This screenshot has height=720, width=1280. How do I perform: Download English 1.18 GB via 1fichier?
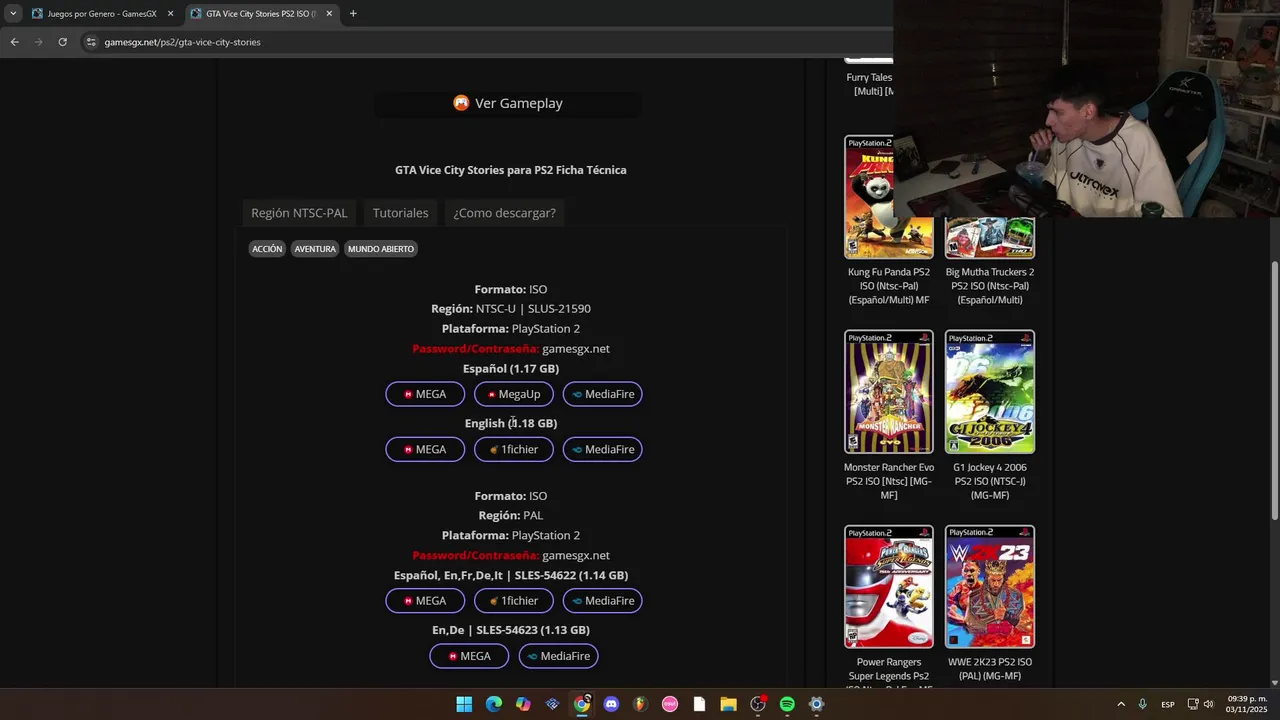pyautogui.click(x=513, y=449)
